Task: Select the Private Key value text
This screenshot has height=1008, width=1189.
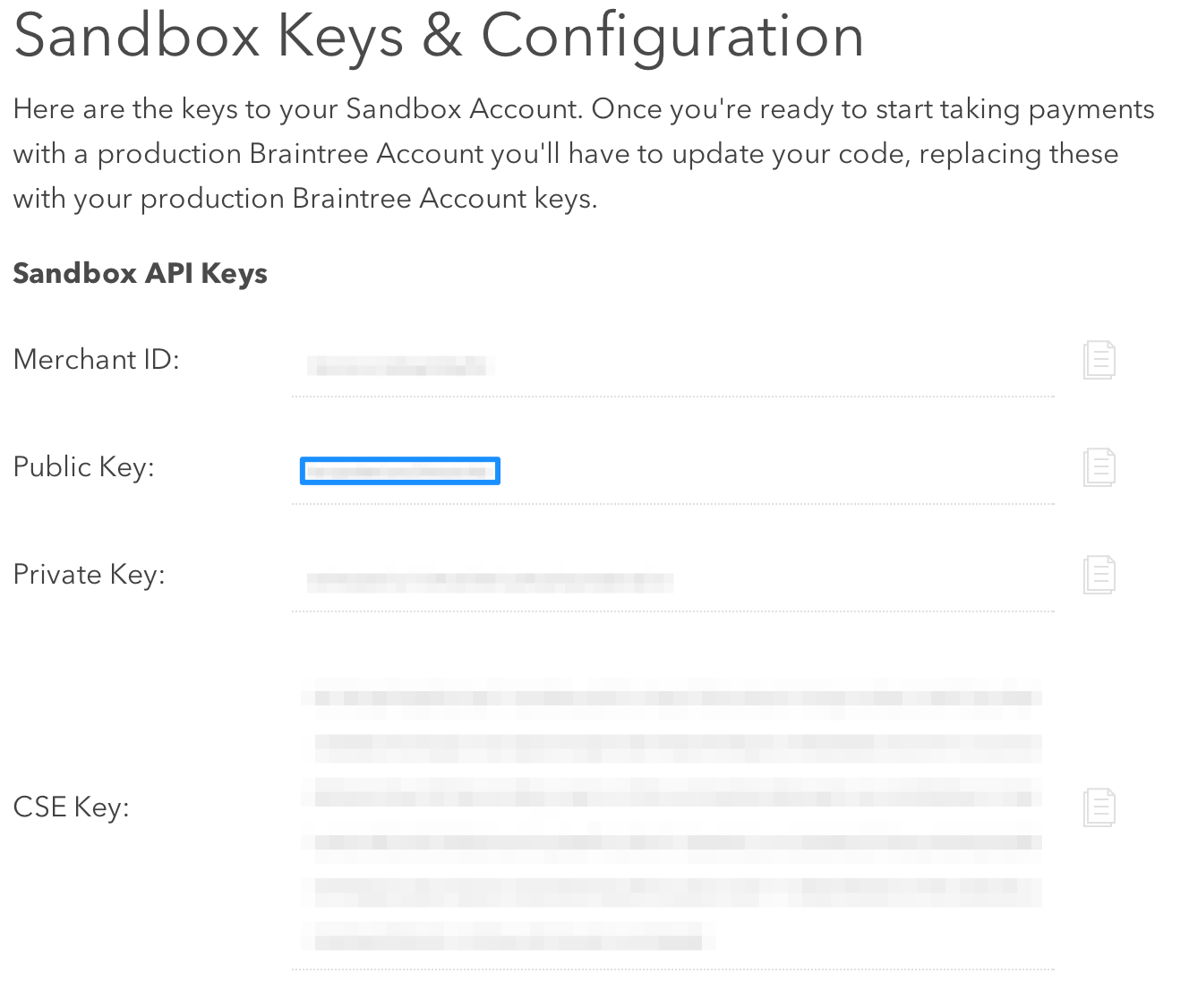Action: pos(489,580)
